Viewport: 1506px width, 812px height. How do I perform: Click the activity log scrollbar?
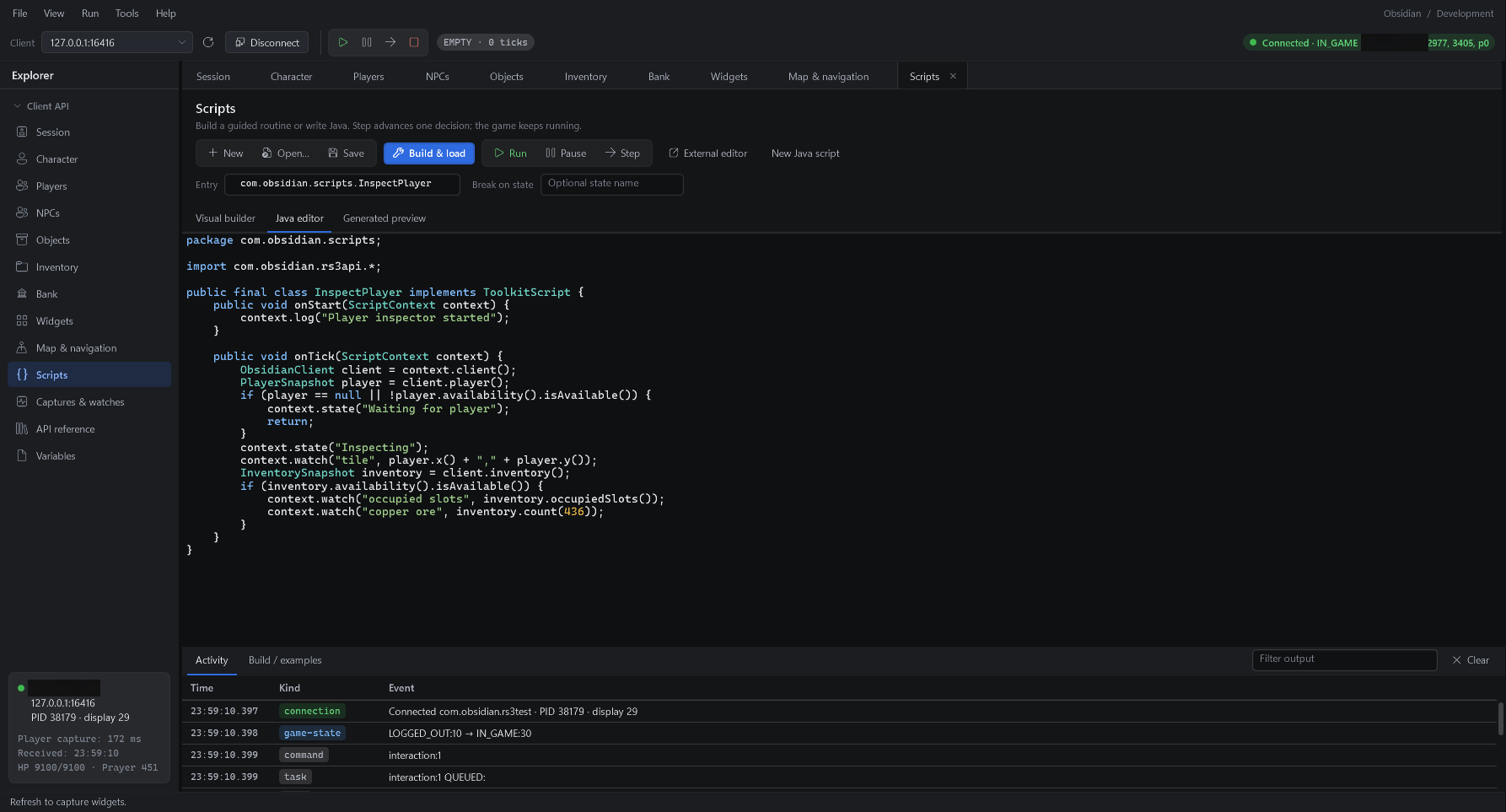click(1501, 718)
